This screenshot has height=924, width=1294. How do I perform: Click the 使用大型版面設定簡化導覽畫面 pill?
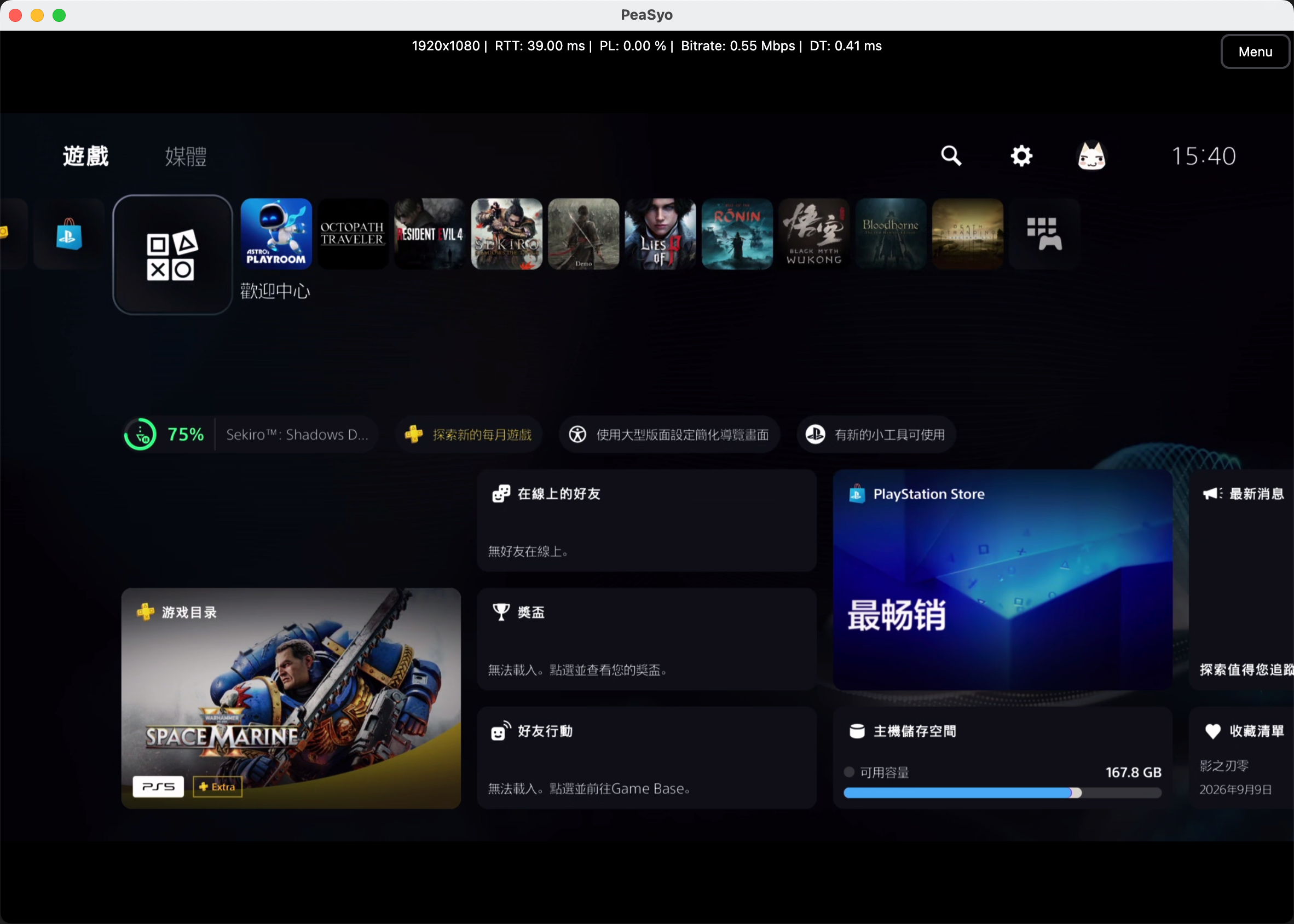point(669,435)
